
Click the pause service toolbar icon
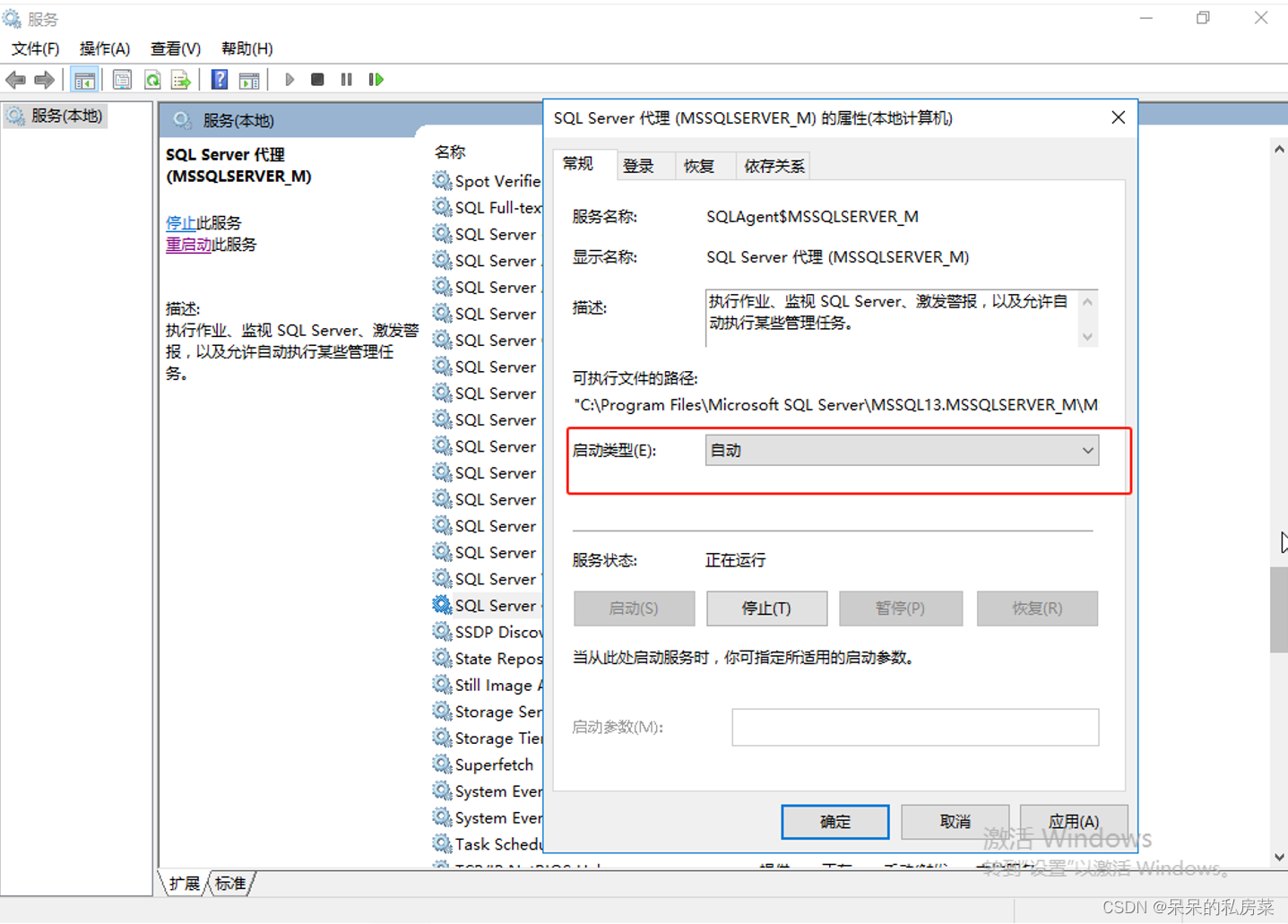click(x=347, y=80)
